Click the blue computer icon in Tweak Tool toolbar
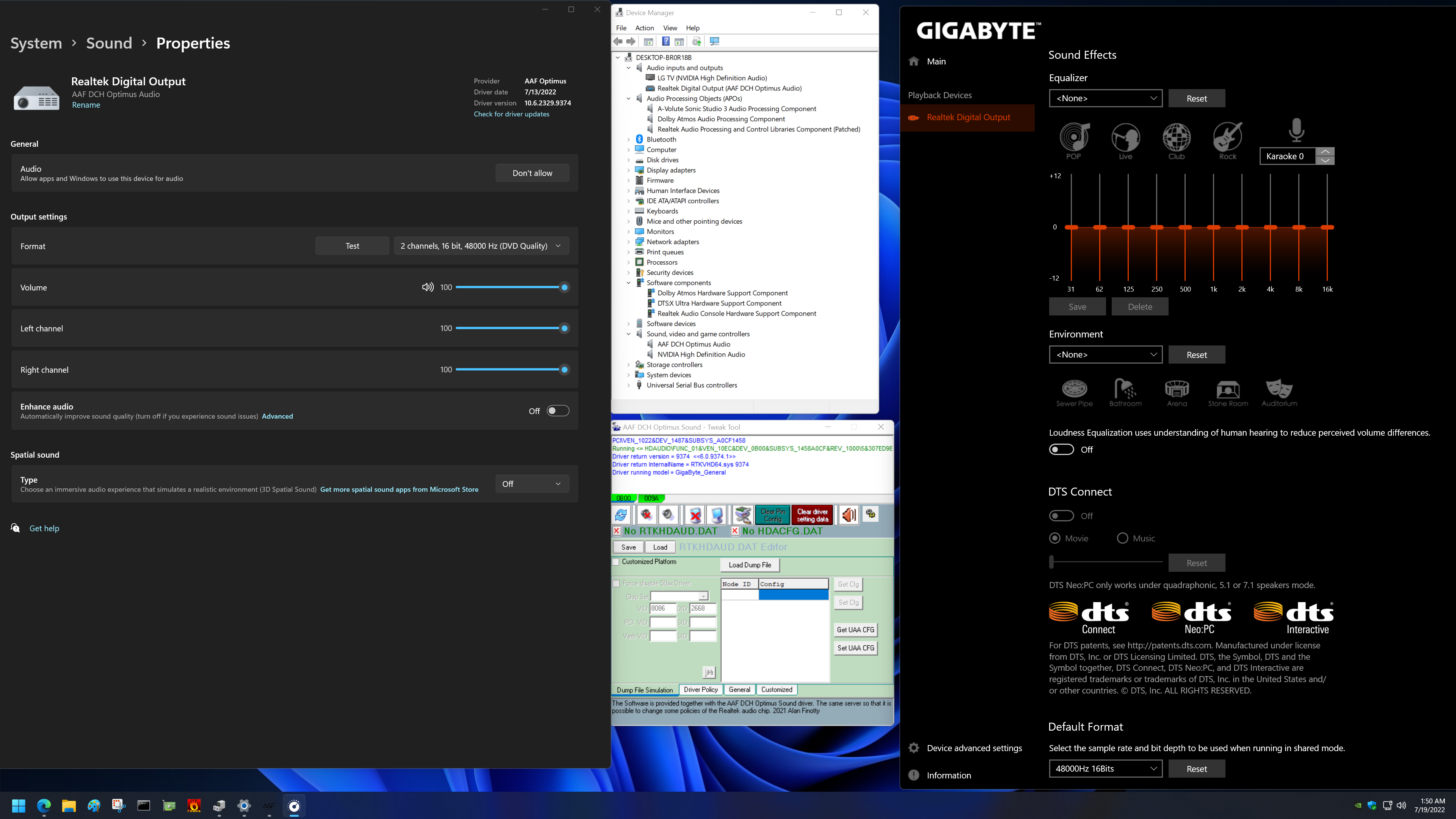 point(717,515)
